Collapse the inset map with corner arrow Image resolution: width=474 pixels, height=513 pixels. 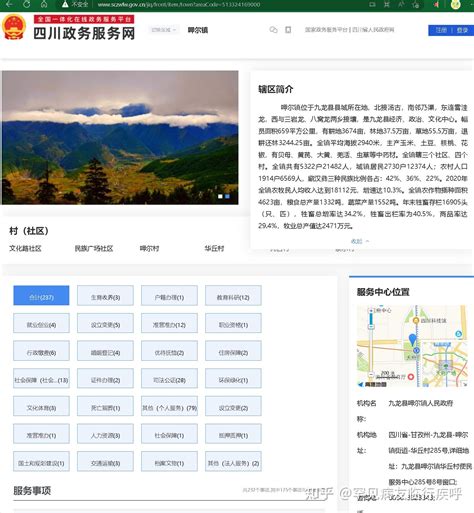pyautogui.click(x=464, y=384)
